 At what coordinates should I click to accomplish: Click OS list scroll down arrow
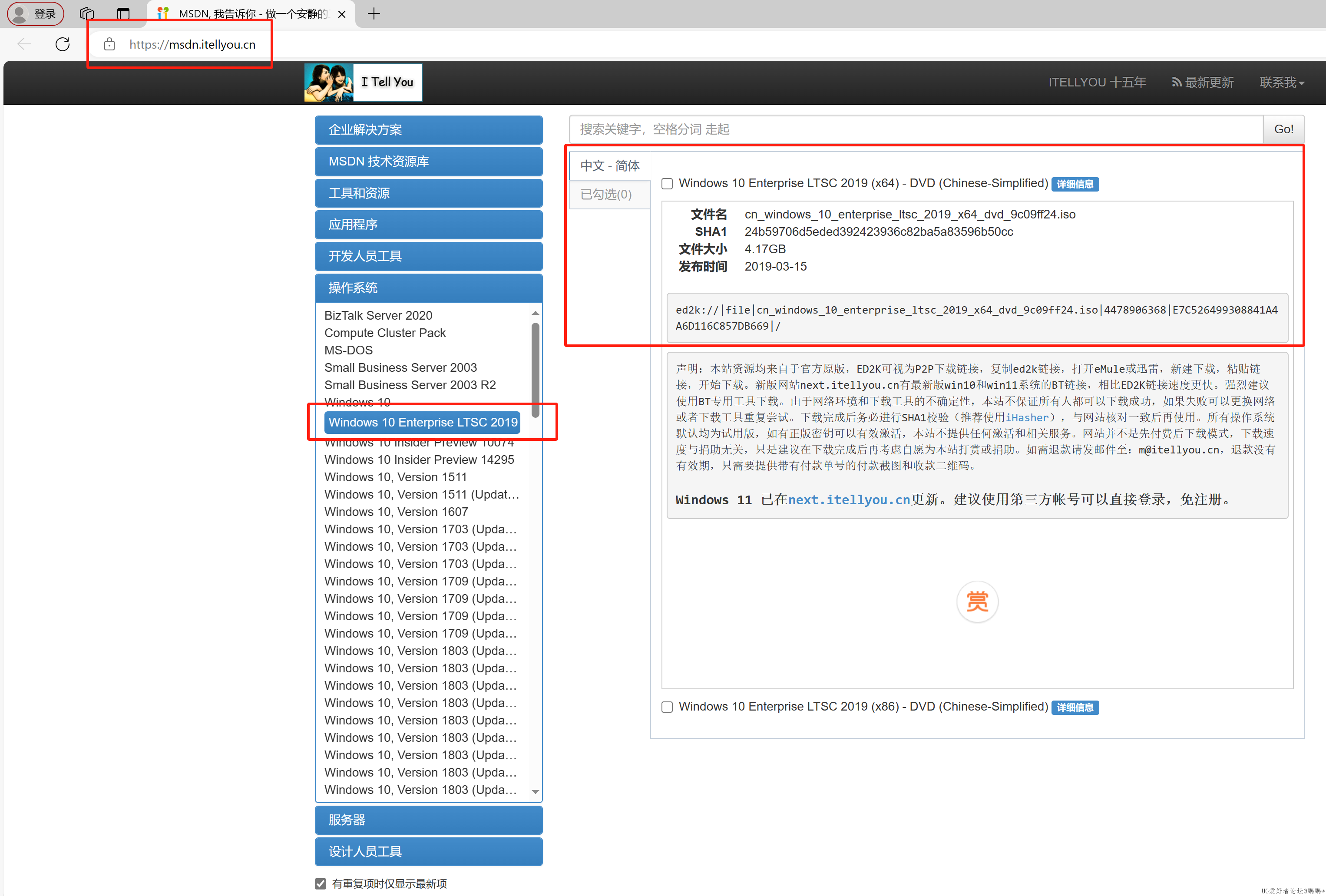click(535, 792)
